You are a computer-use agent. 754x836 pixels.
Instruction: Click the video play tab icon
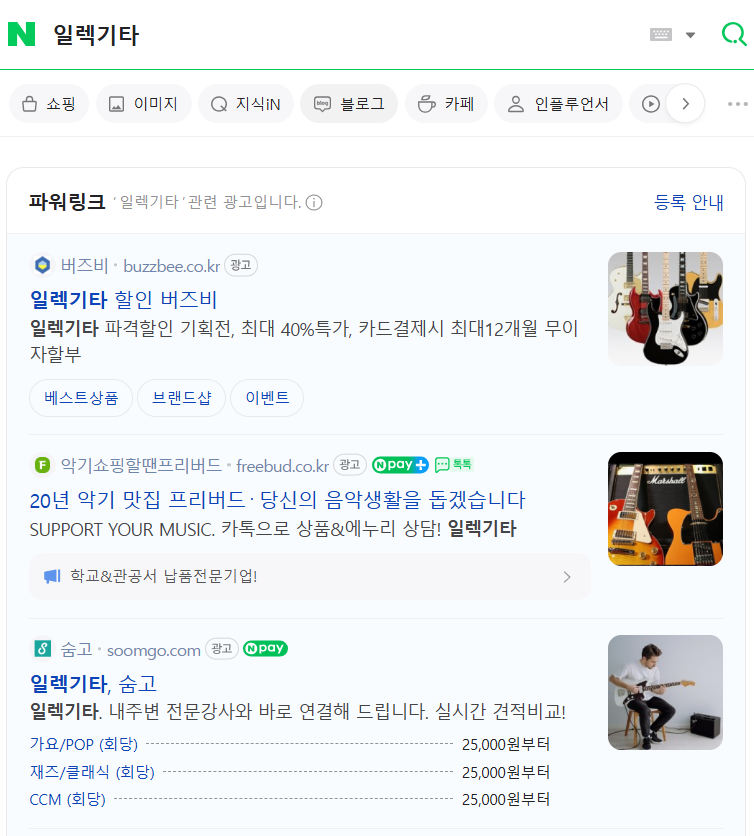click(651, 103)
